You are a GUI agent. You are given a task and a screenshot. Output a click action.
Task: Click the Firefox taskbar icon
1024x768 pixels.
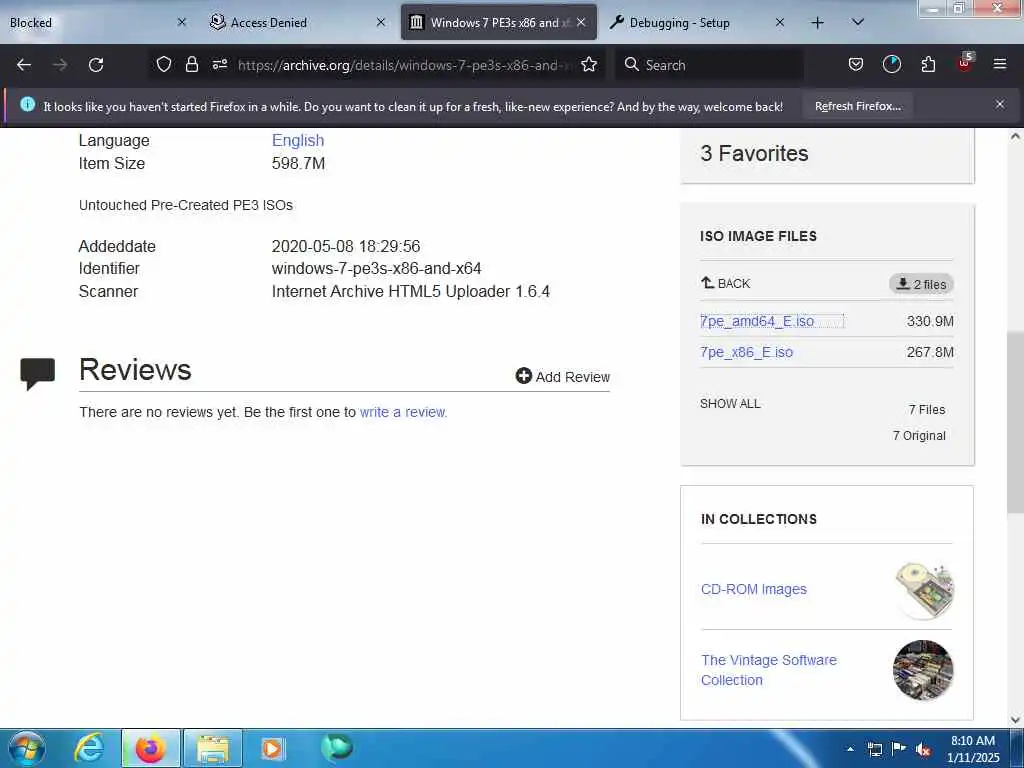(150, 748)
